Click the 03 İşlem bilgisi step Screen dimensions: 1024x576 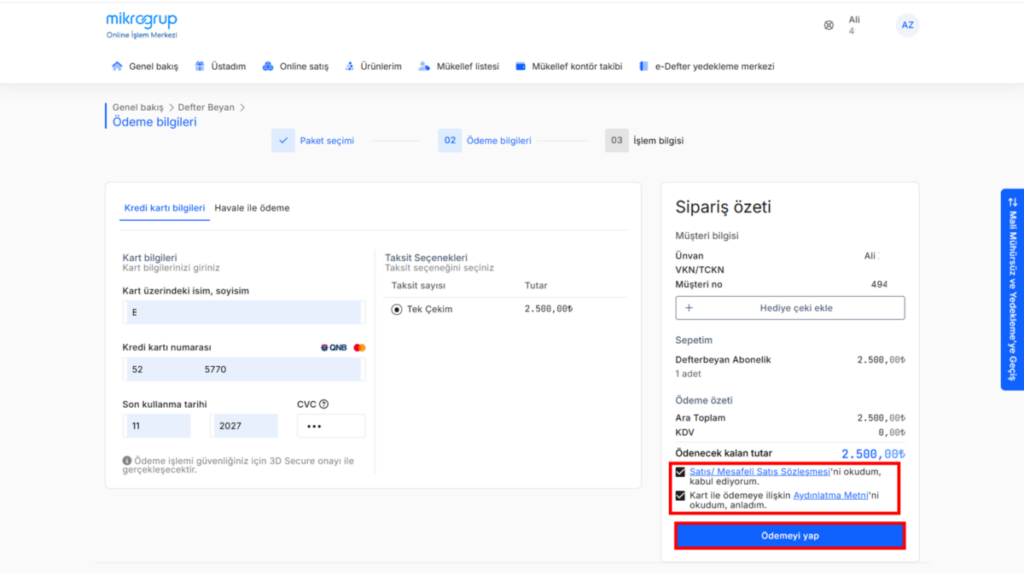pyautogui.click(x=645, y=140)
